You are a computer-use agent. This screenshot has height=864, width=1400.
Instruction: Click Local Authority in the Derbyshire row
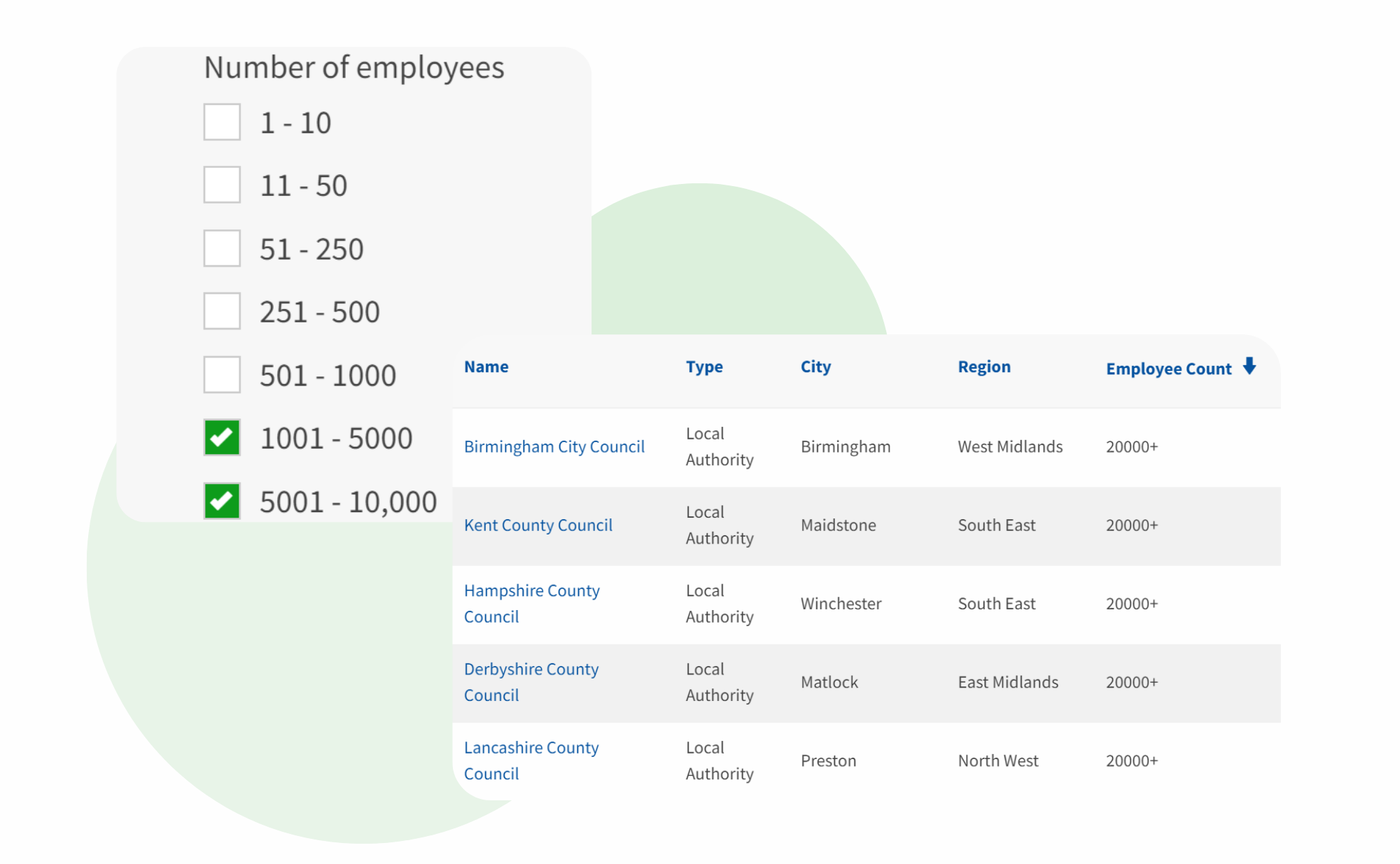pyautogui.click(x=720, y=682)
